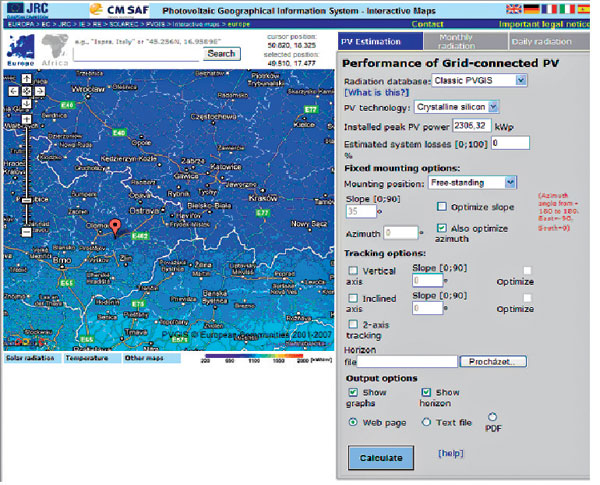Click the EUROPA breadcrumb link
Viewport: 600px width, 485px height.
tap(21, 24)
